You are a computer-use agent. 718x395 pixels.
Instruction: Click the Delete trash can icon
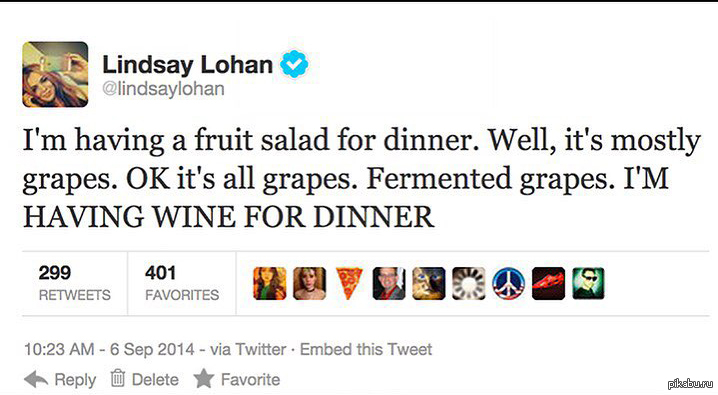[x=118, y=378]
